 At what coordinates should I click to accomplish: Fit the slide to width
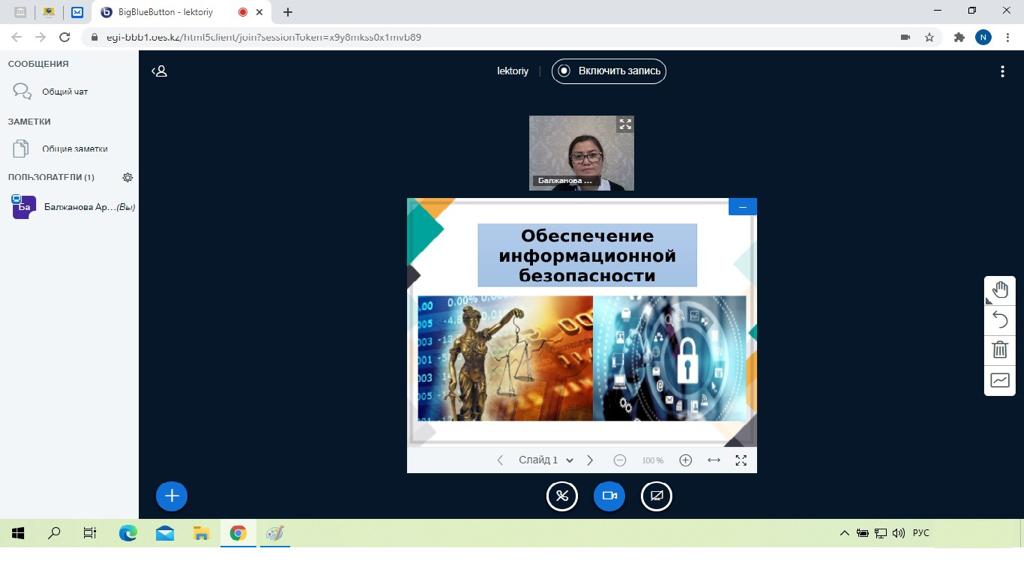coord(714,460)
